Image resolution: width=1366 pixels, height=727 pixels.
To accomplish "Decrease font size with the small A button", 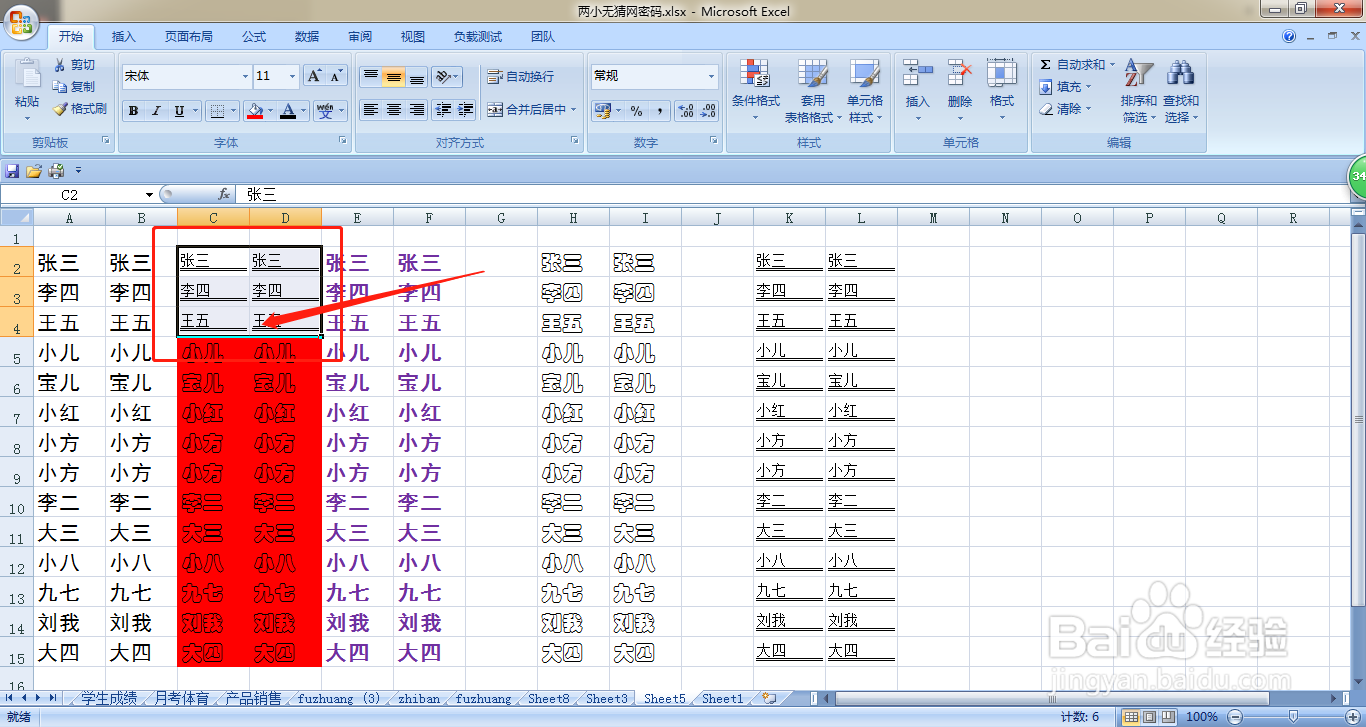I will [336, 76].
